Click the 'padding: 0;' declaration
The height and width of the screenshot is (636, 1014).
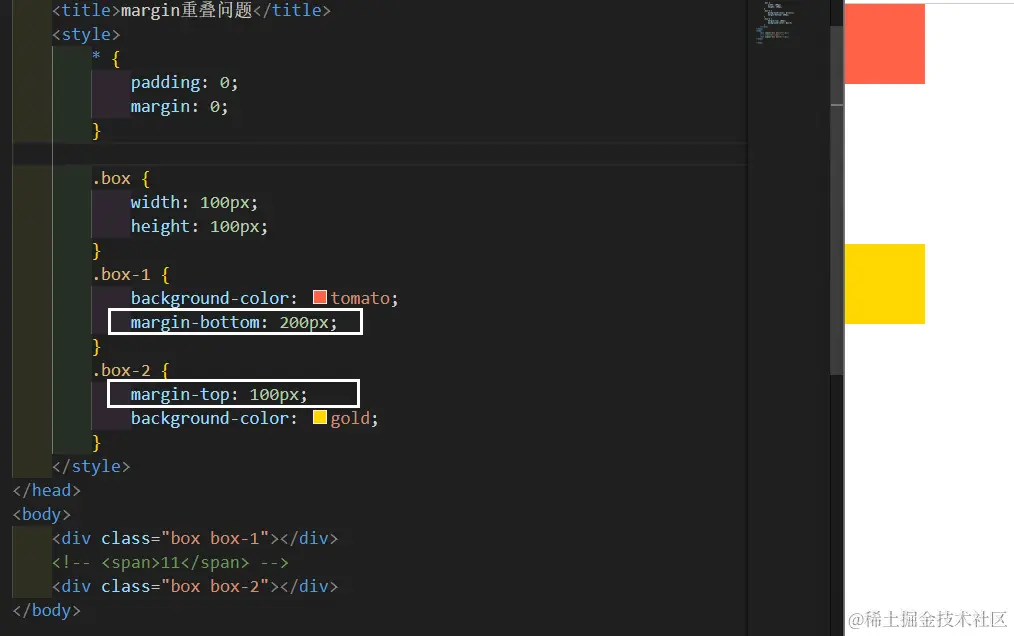tap(184, 82)
